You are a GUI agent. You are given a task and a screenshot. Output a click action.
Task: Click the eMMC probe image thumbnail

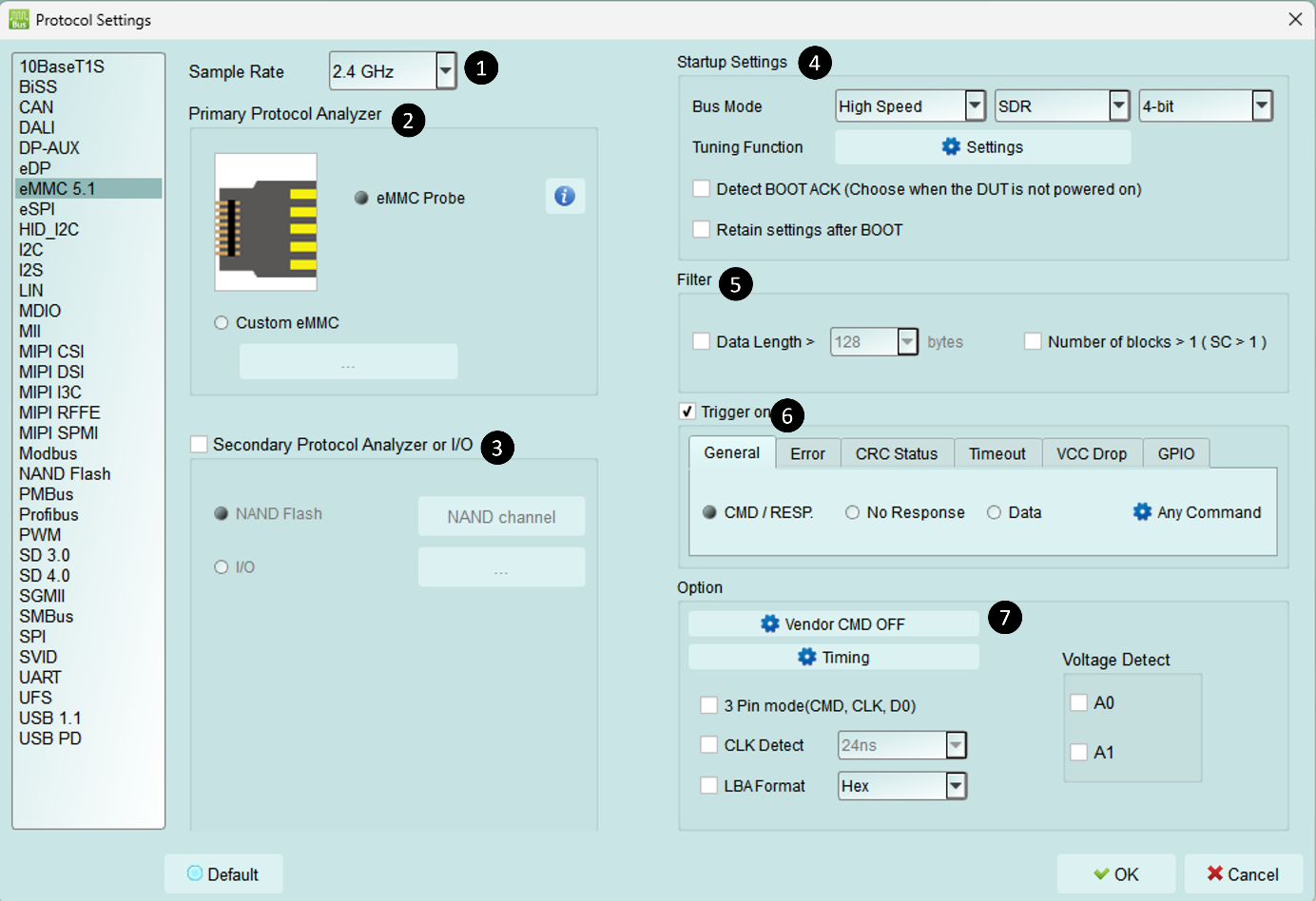point(265,221)
